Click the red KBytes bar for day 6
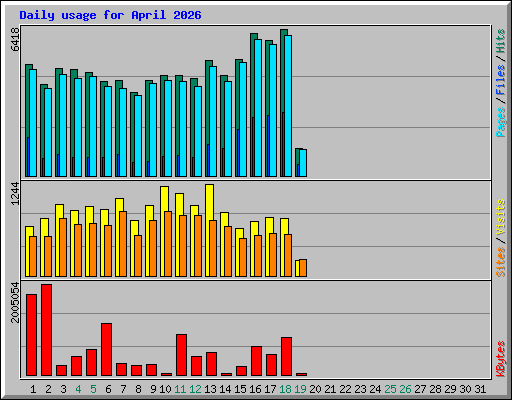This screenshot has height=400, width=512. pos(106,349)
